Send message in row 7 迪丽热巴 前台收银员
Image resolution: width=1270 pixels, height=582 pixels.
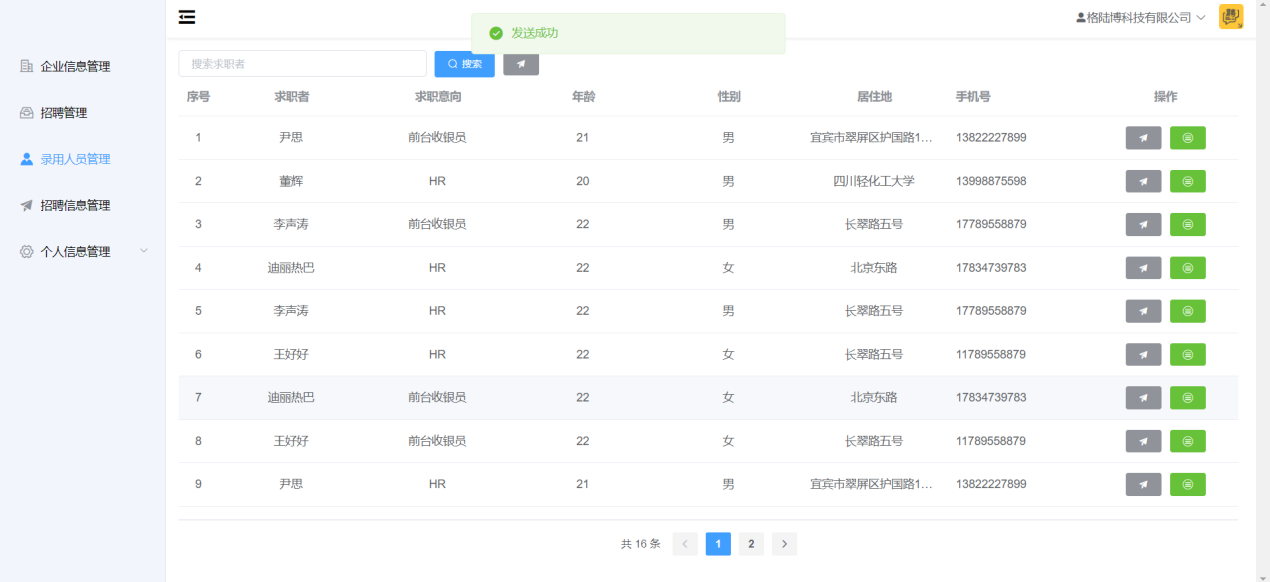click(1143, 398)
